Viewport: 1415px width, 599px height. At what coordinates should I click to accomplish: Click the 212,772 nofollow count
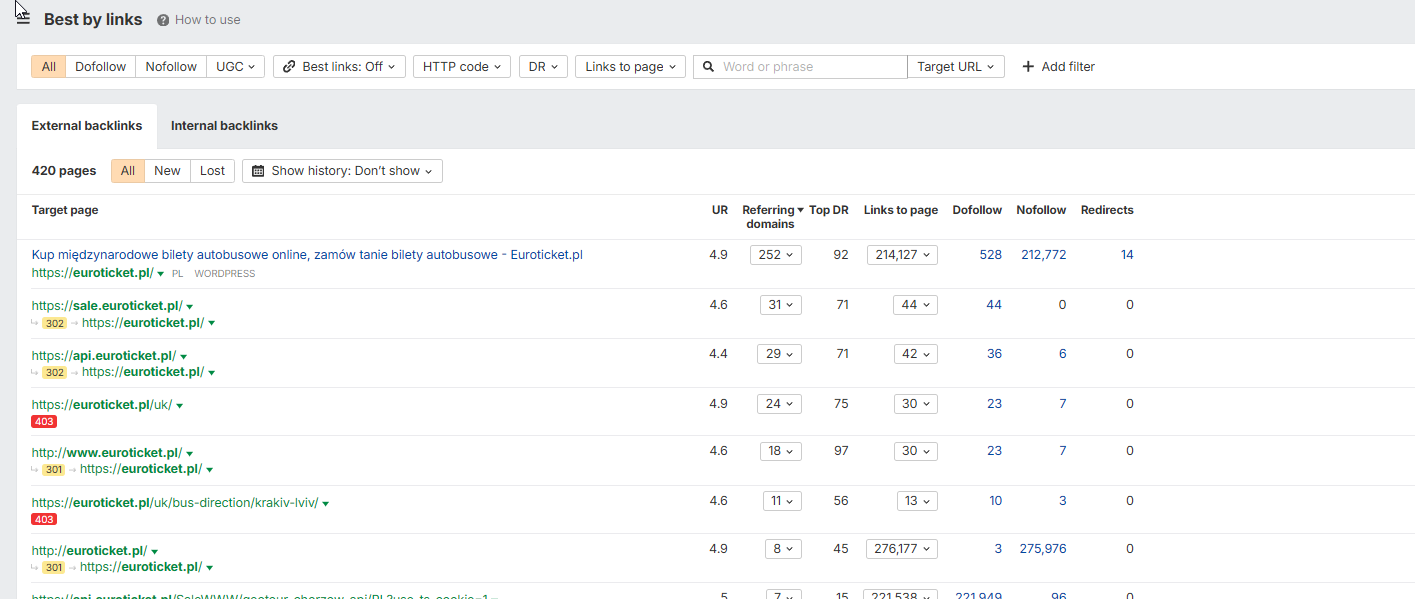[x=1044, y=255]
